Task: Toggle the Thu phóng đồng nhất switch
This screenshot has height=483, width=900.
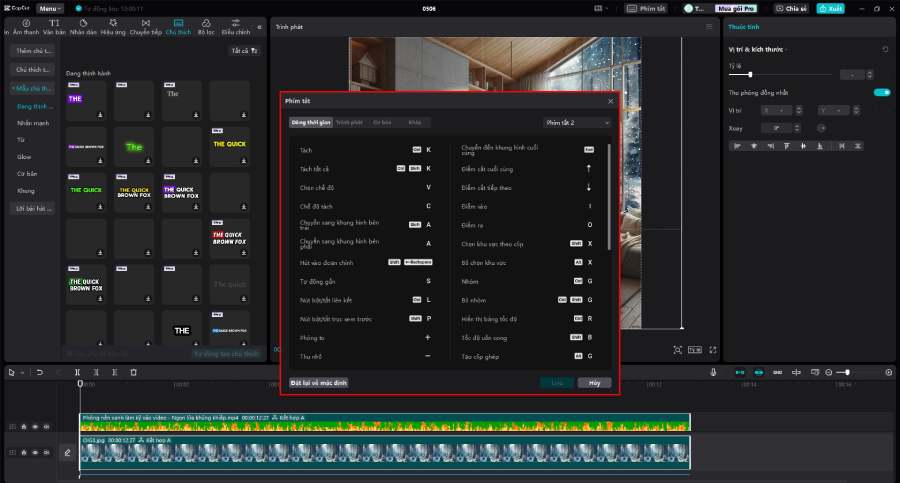Action: tap(881, 92)
